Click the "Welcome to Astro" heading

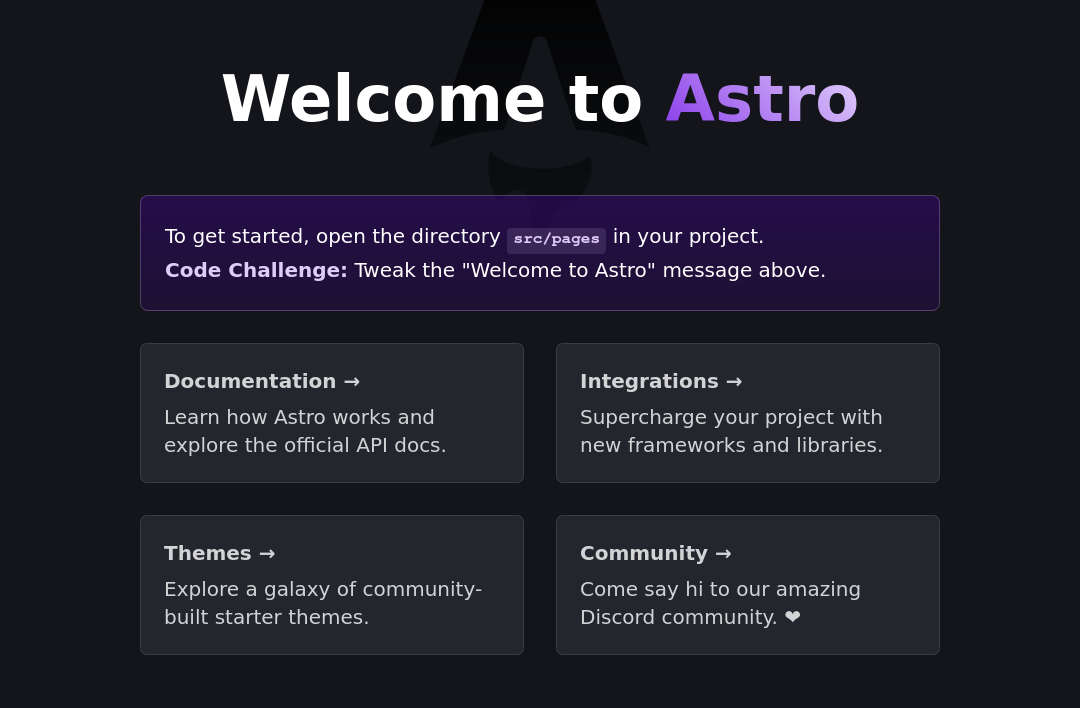pyautogui.click(x=540, y=99)
